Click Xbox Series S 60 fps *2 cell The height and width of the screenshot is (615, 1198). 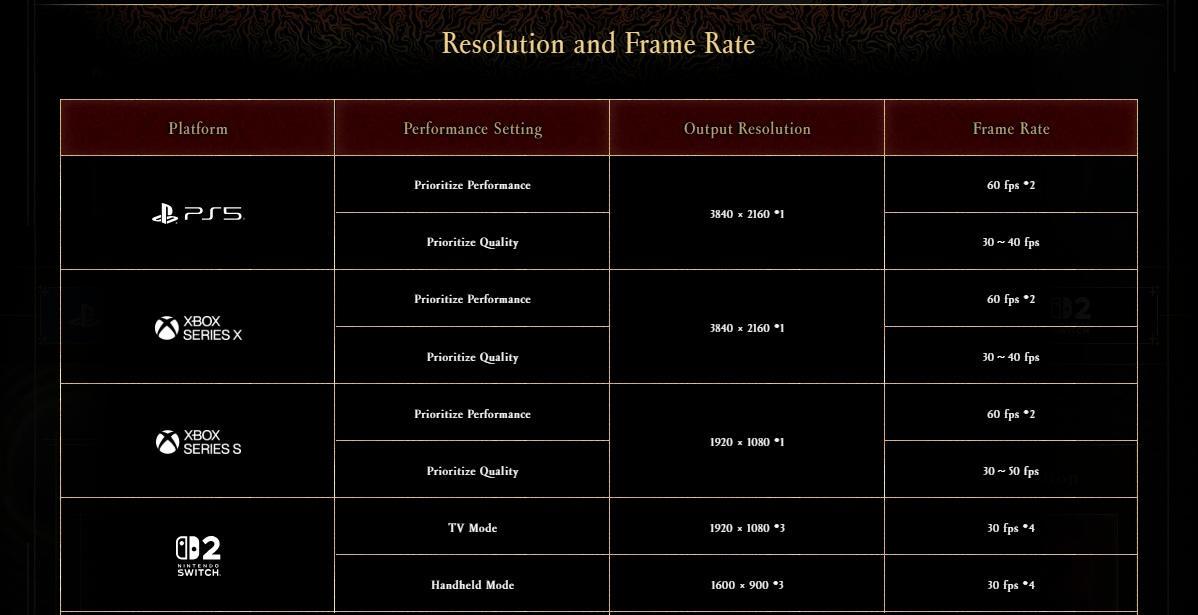tap(1011, 413)
